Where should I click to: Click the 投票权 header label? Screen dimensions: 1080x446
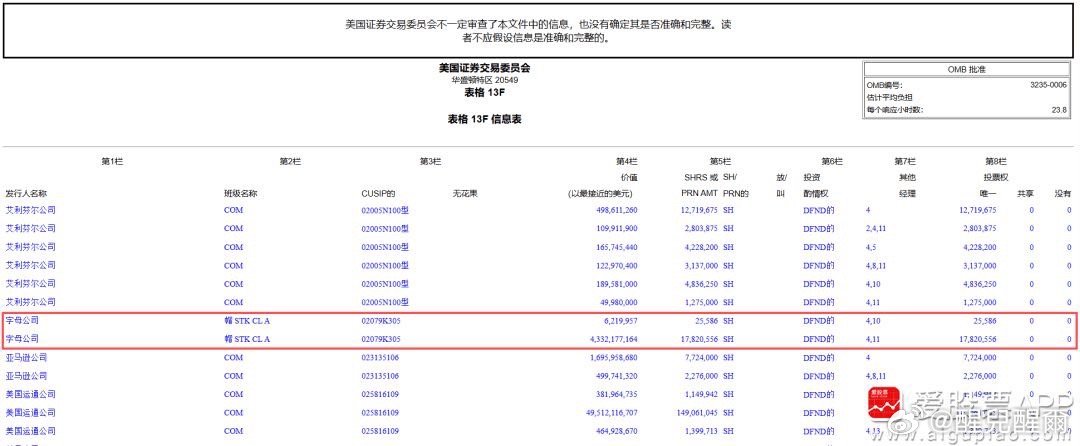(x=996, y=177)
